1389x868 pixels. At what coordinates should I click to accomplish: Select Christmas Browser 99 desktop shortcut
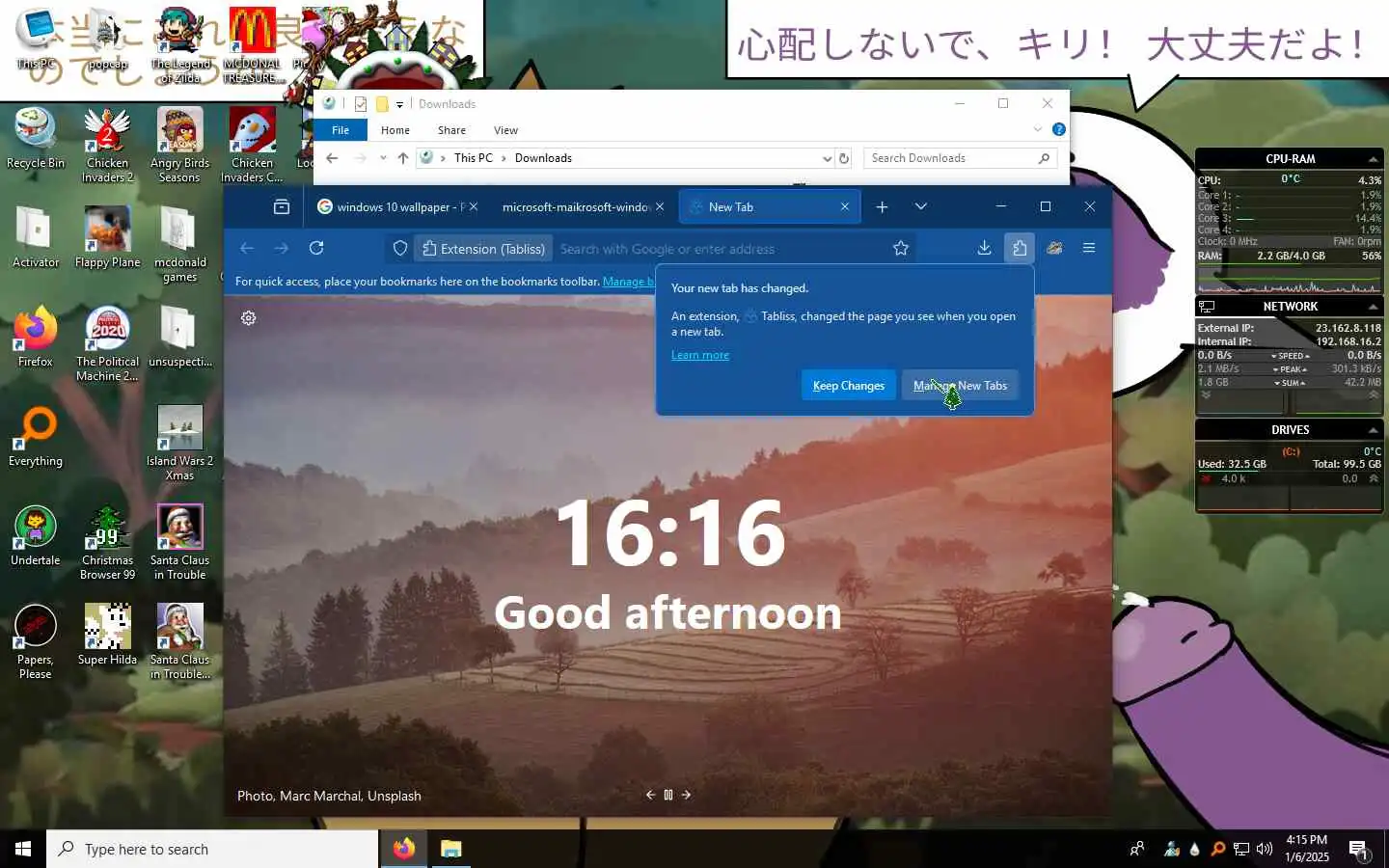click(107, 542)
